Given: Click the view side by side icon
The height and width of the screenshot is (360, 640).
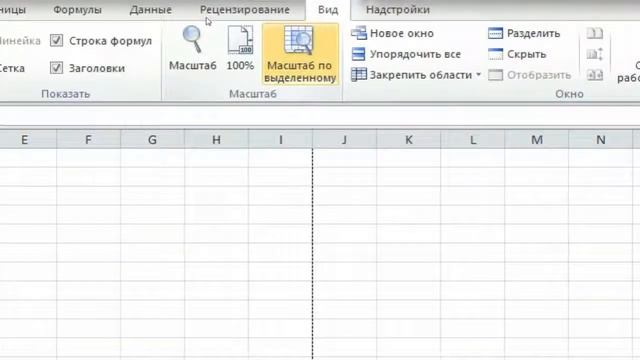Looking at the screenshot, I should point(594,33).
